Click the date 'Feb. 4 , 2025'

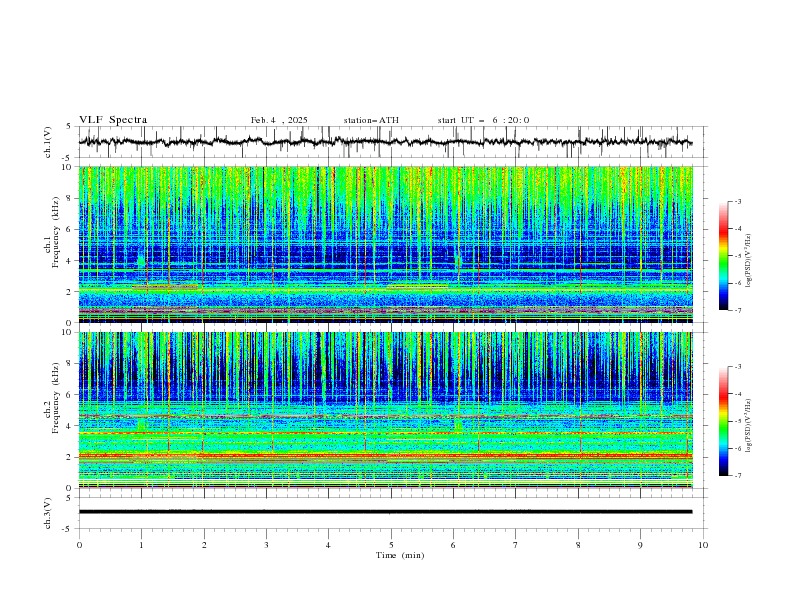coord(279,120)
